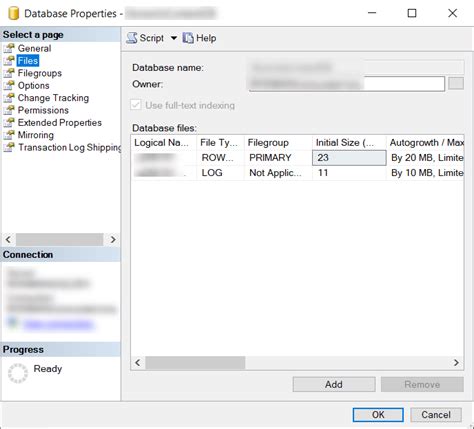Click the Initial Size cell showing 11
Screen dimensions: 474x429
coord(349,173)
